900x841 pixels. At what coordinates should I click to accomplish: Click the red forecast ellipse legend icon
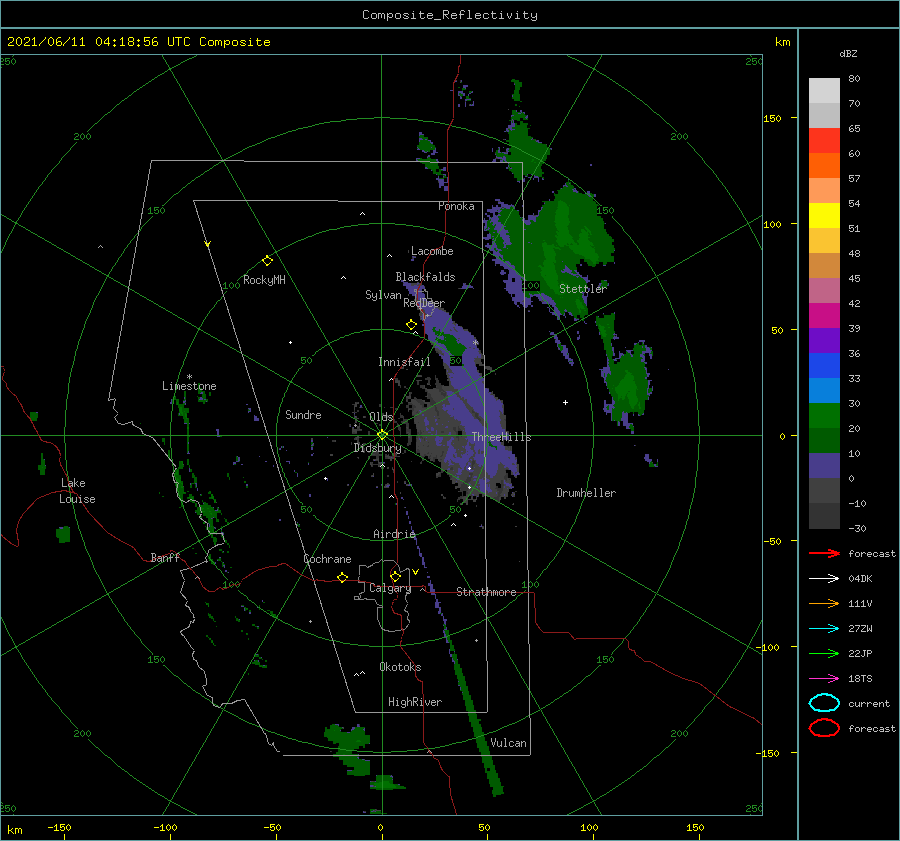click(x=824, y=728)
